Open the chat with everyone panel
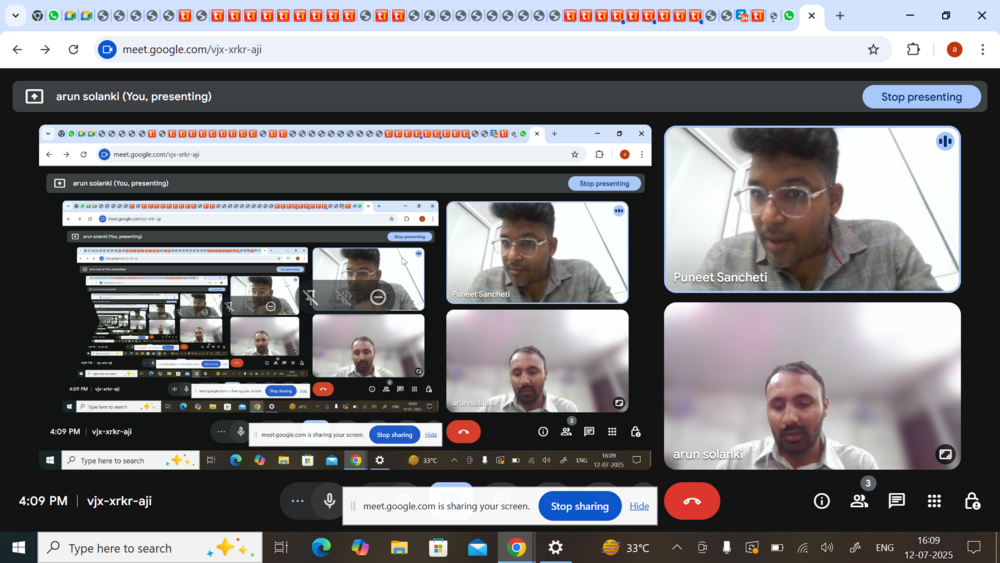Viewport: 1000px width, 563px height. pos(896,501)
